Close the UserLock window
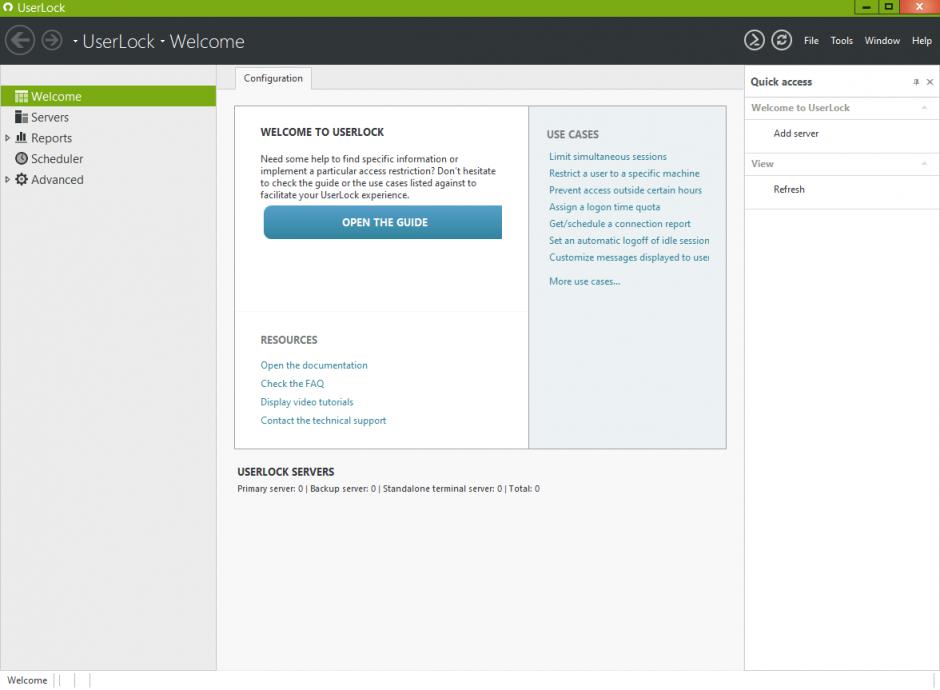The width and height of the screenshot is (940, 690). coord(919,7)
